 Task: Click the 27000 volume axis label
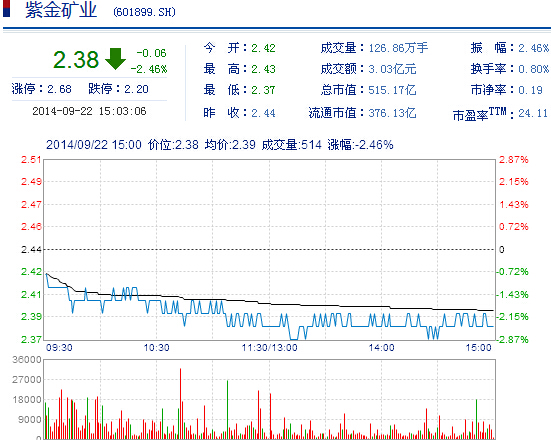click(27, 380)
